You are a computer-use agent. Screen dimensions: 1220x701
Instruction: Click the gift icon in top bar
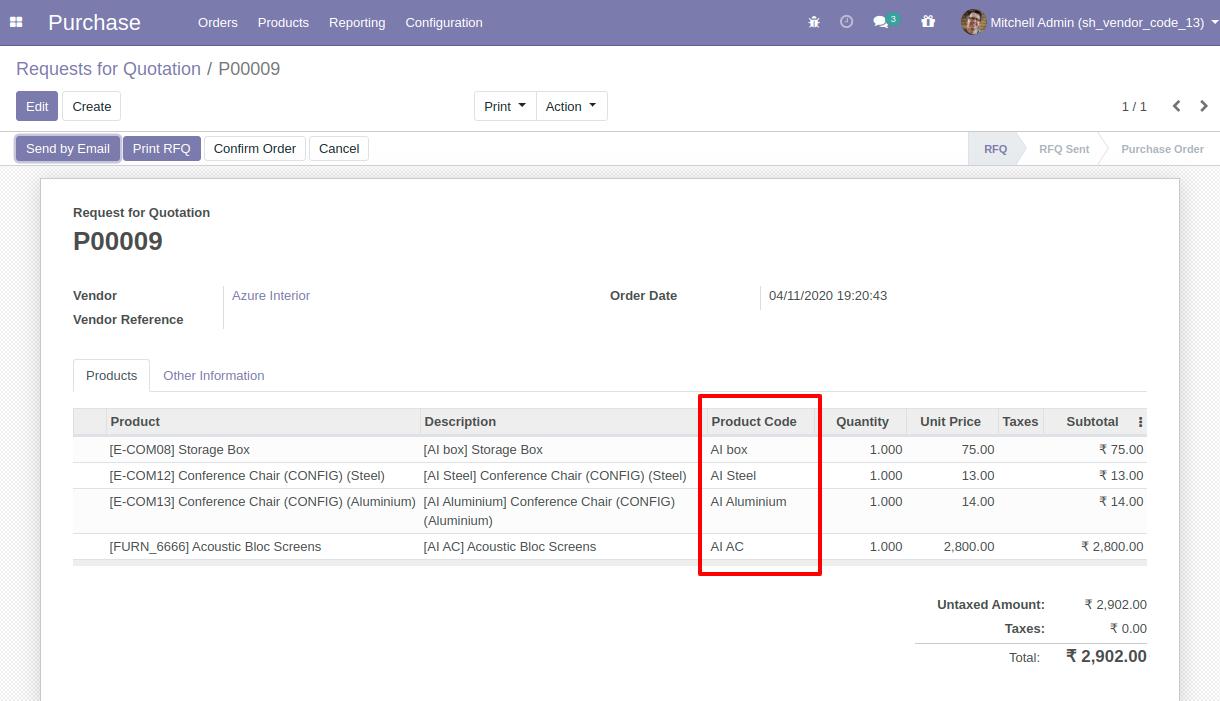pos(928,22)
